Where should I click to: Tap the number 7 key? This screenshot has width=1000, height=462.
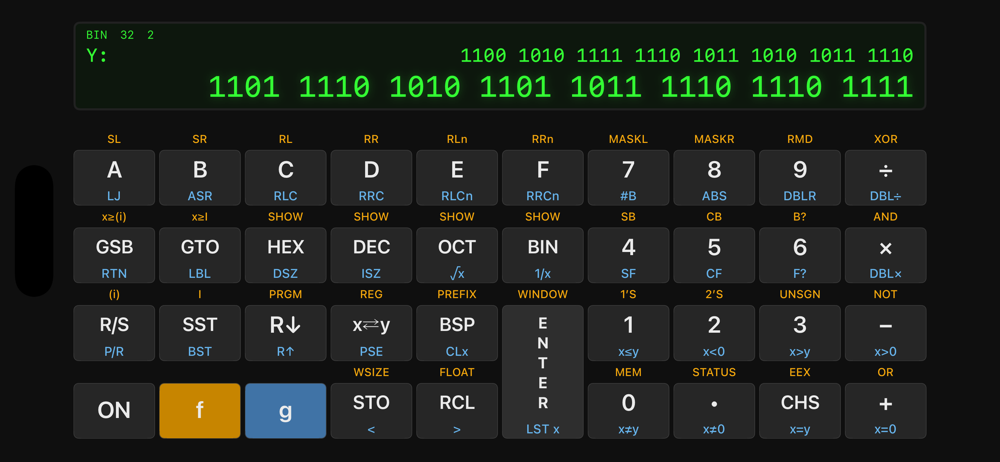(x=628, y=178)
